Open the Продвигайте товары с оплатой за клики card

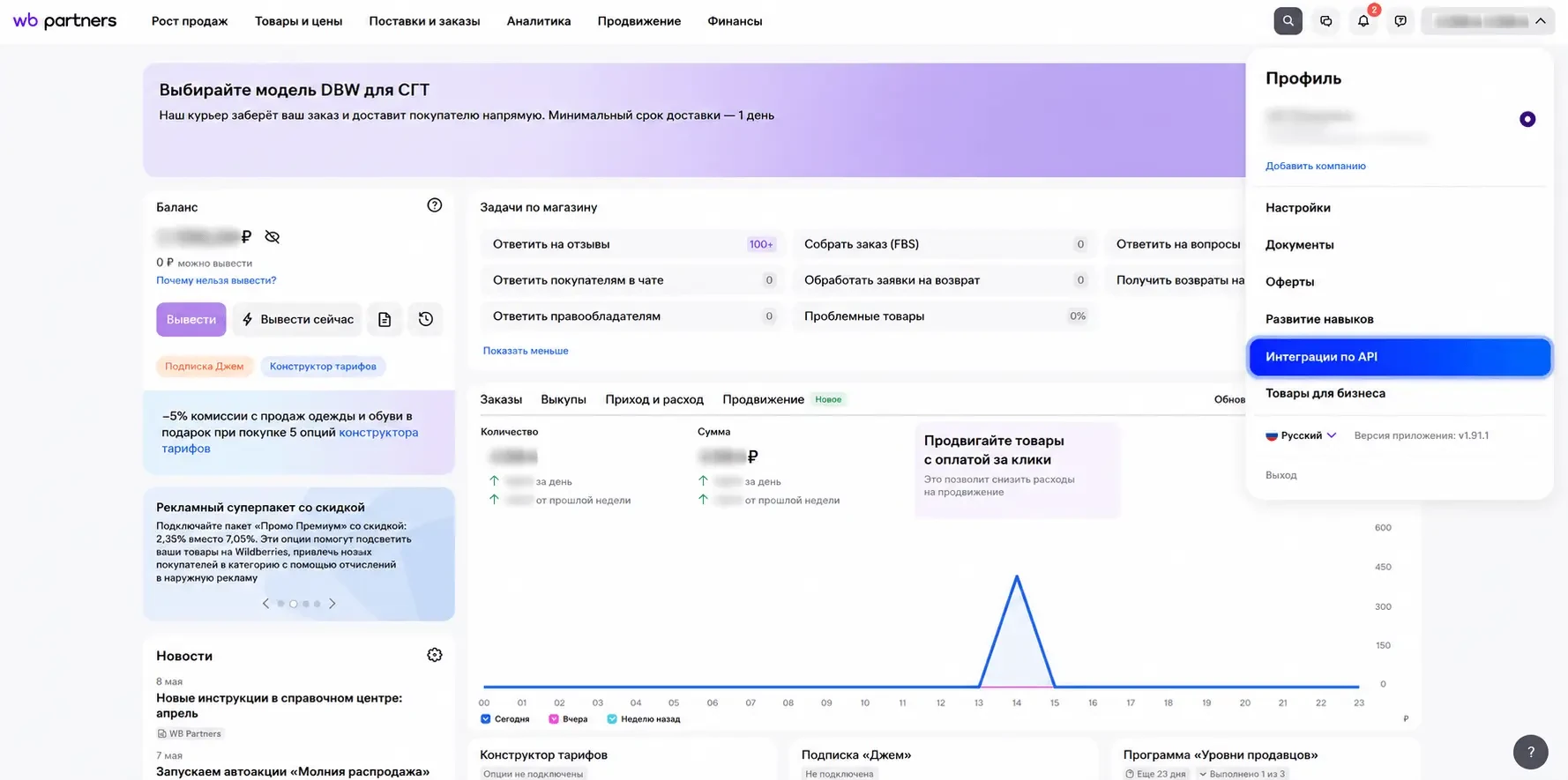1017,470
